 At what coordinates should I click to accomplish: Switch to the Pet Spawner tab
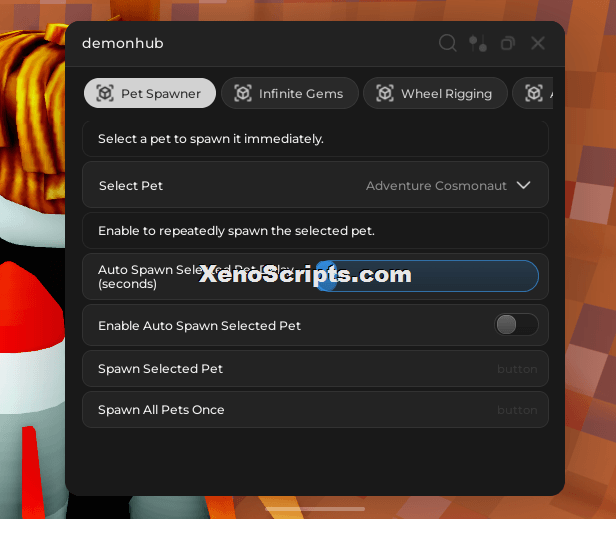pos(150,93)
